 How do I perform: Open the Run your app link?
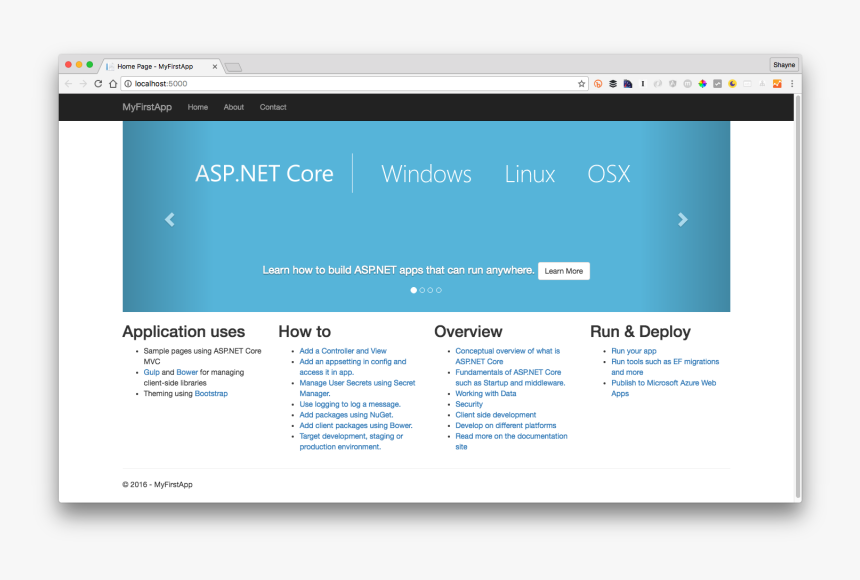pyautogui.click(x=633, y=351)
